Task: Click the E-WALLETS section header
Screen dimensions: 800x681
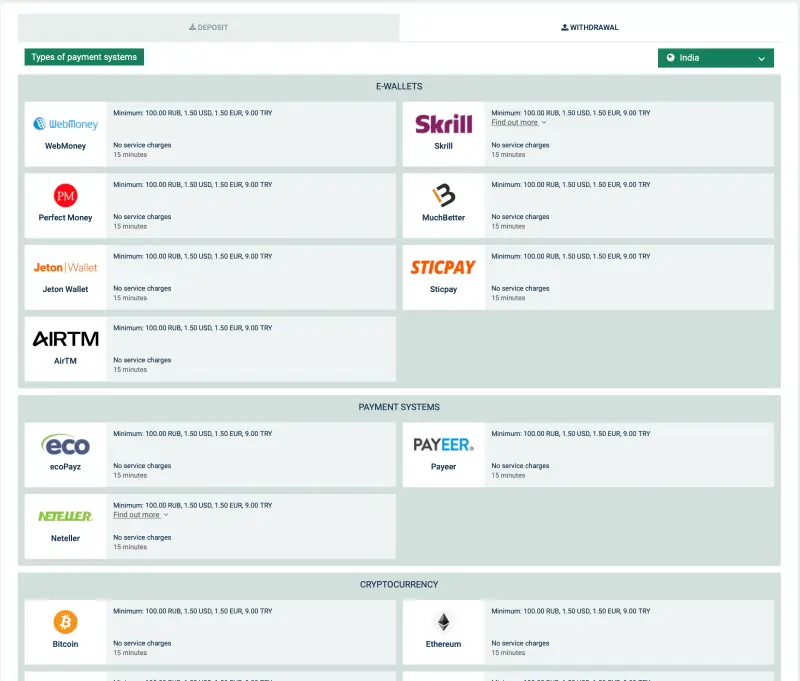Action: click(x=399, y=87)
